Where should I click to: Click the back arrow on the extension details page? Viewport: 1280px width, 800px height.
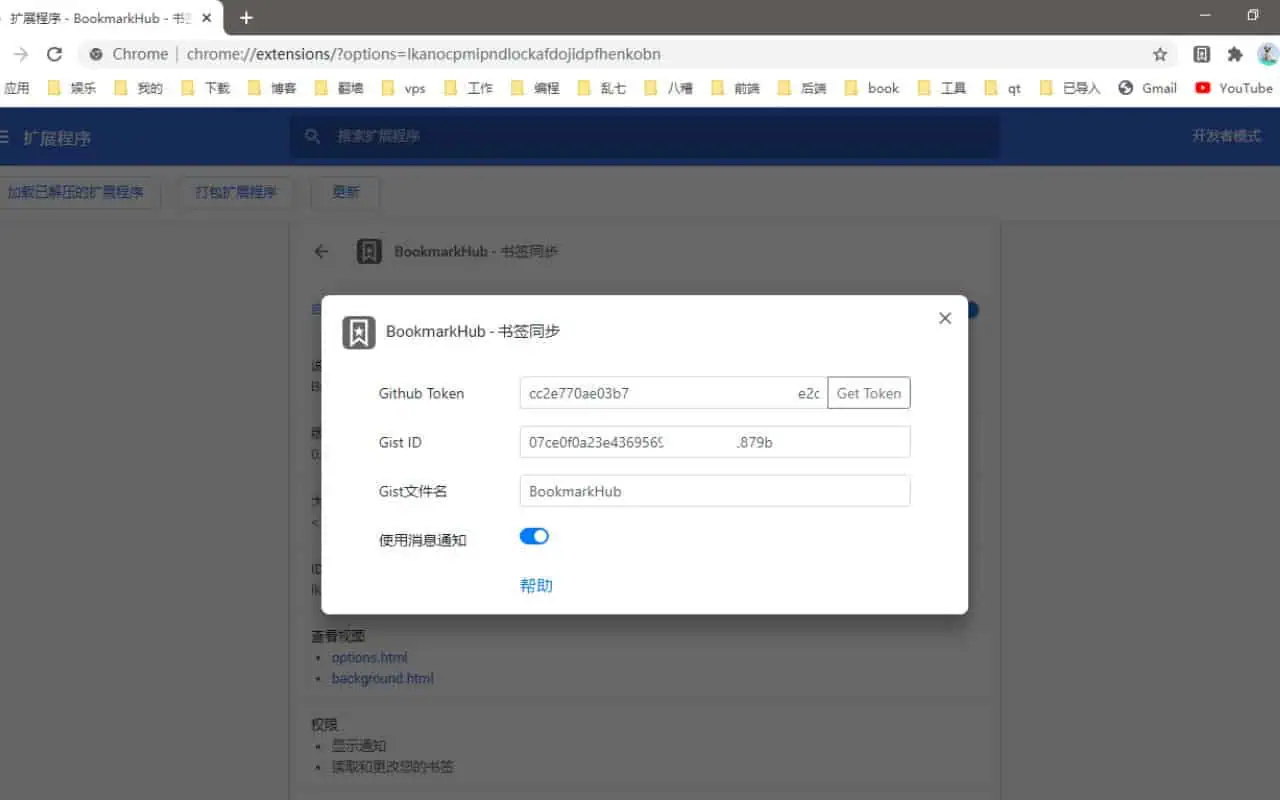[321, 251]
